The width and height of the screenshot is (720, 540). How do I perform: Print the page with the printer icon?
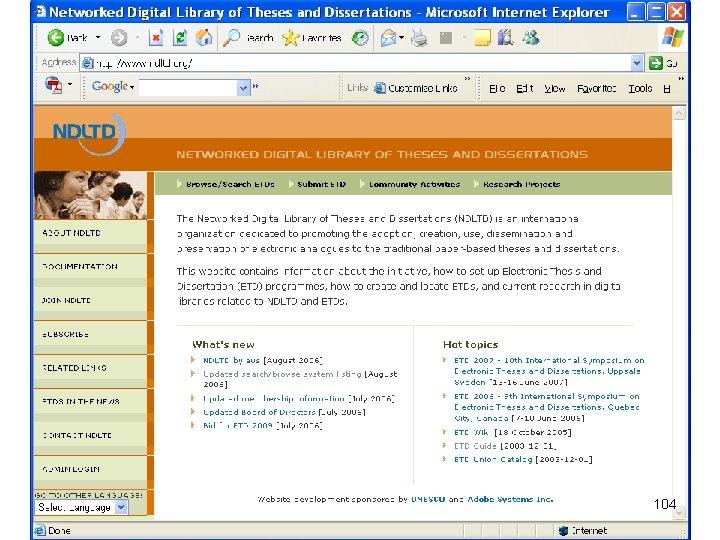click(x=419, y=38)
